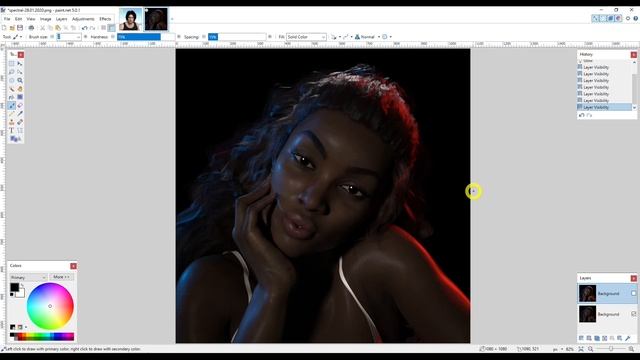Click Undo button in History panel footer
This screenshot has width=640, height=360.
[582, 116]
